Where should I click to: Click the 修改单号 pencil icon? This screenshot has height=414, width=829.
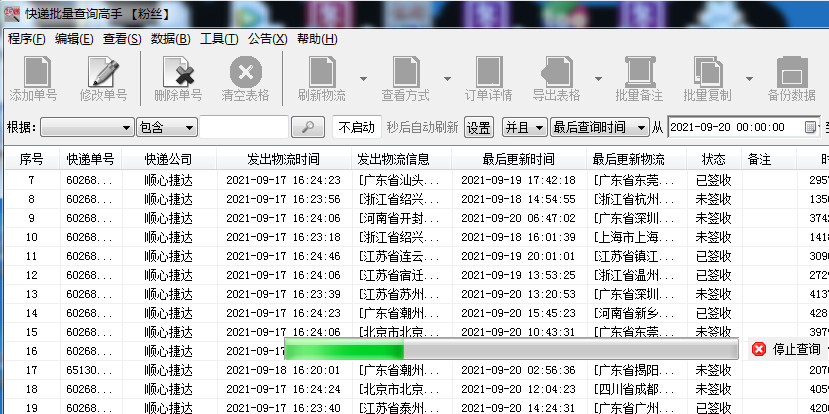[x=103, y=71]
